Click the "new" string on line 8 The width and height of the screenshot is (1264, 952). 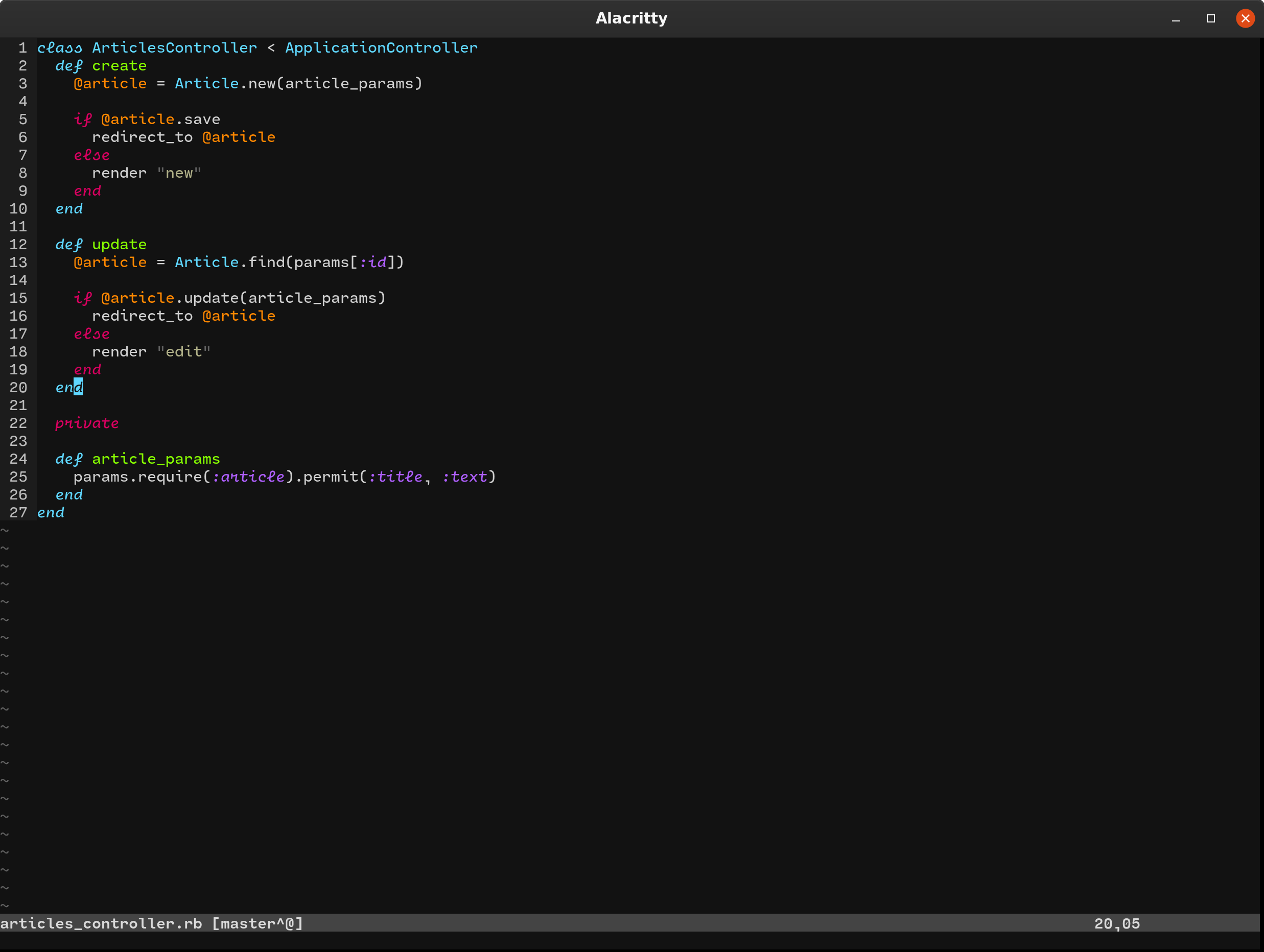[179, 173]
